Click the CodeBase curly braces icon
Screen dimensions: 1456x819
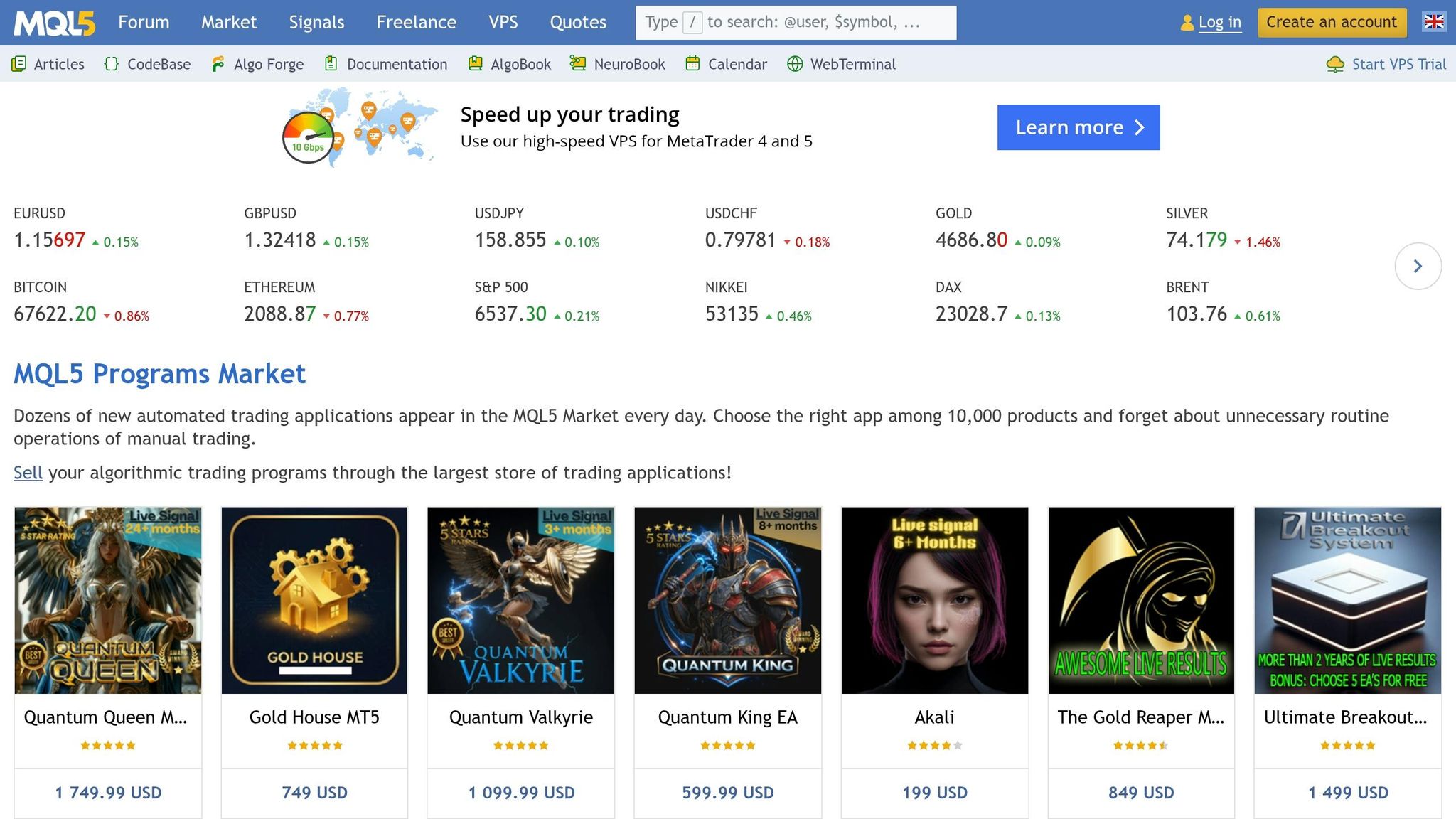[x=111, y=64]
